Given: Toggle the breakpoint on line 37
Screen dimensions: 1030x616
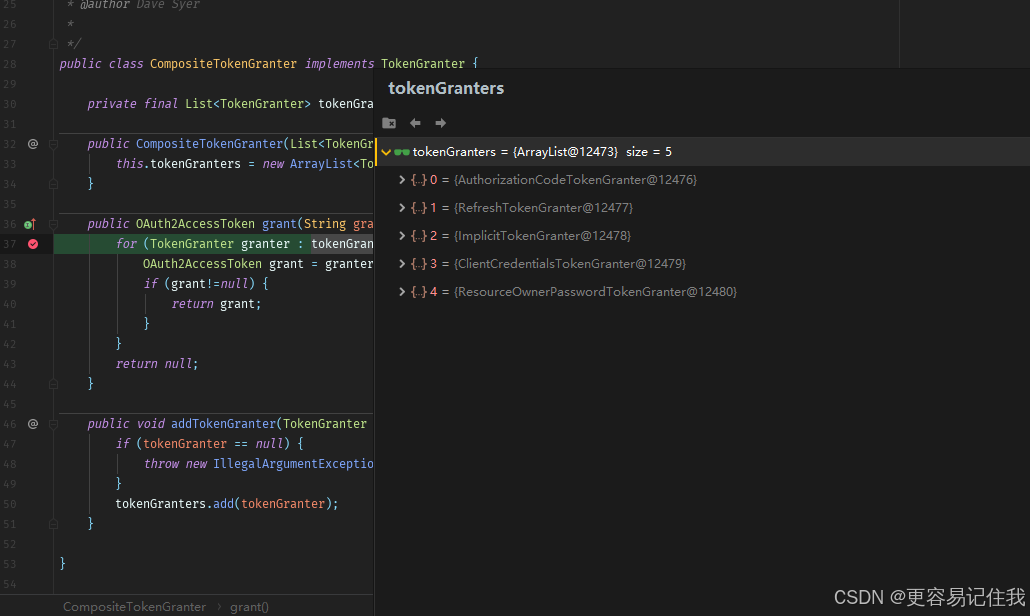Looking at the screenshot, I should point(33,244).
